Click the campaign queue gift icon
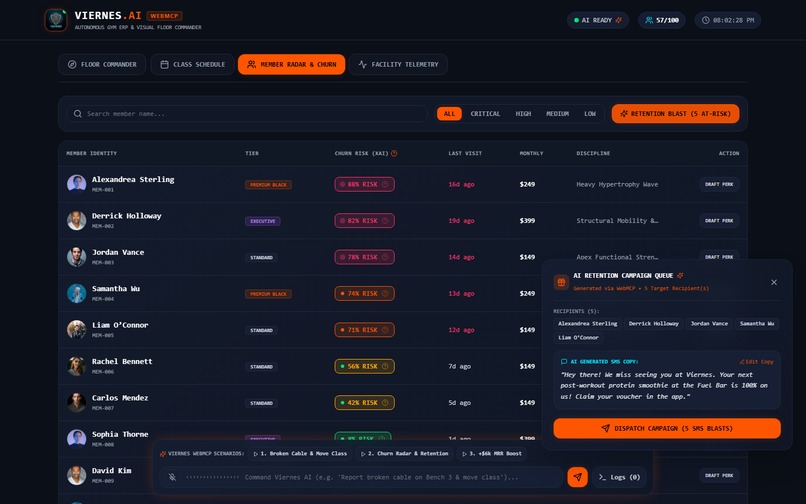Viewport: 806px width, 504px height. click(x=561, y=282)
